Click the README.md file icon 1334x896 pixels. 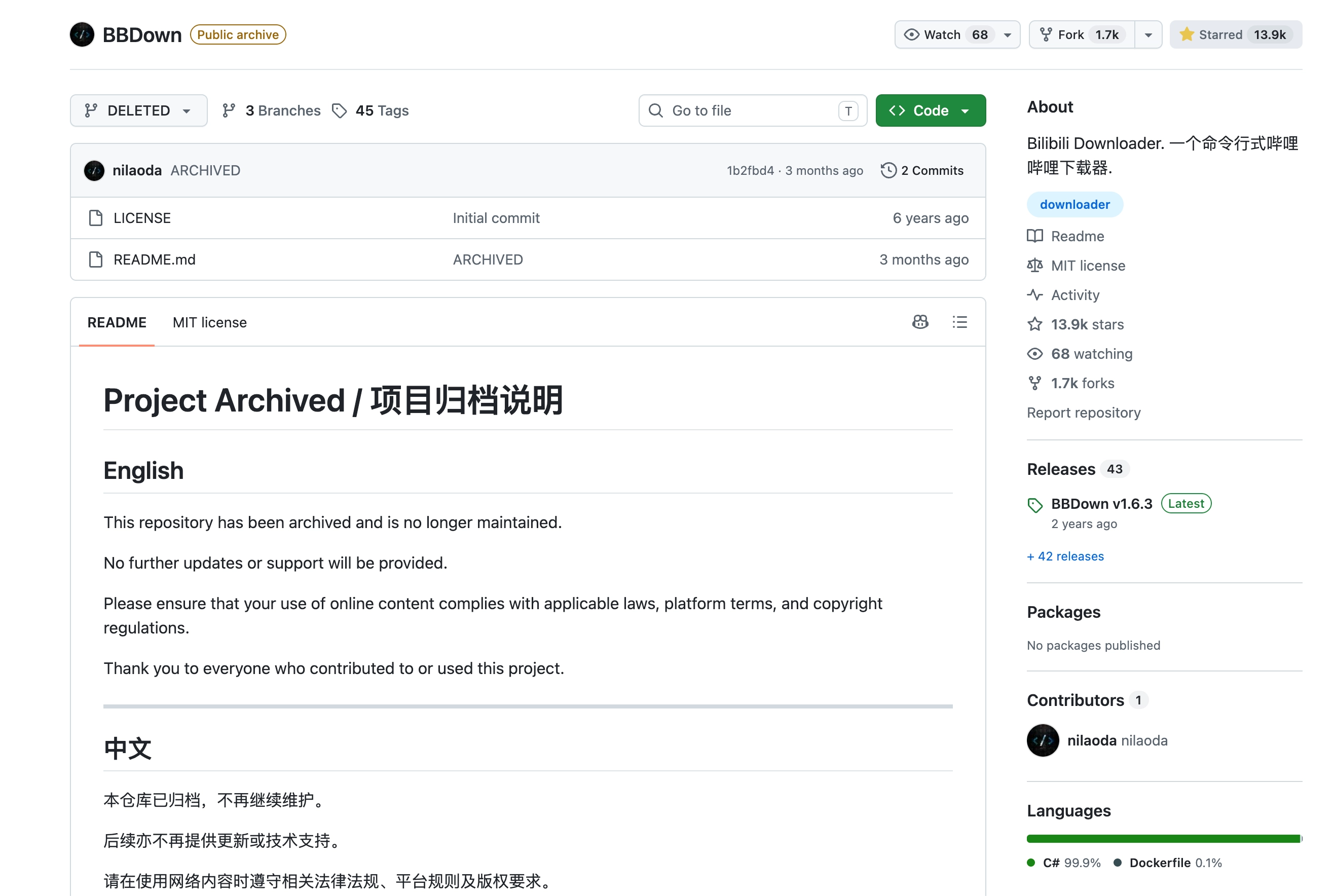(x=96, y=259)
